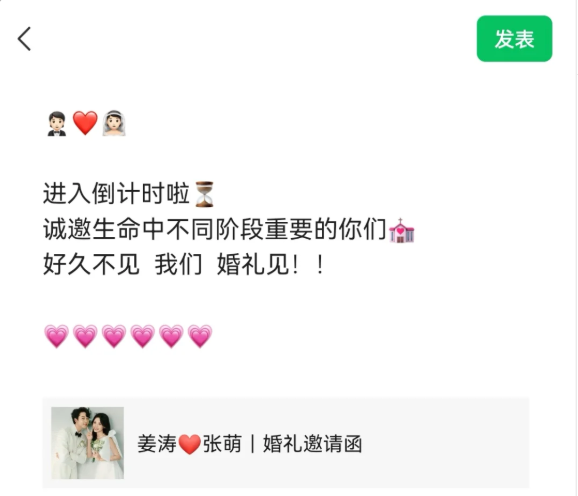Click the last pink growing heart emoji

[x=200, y=336]
